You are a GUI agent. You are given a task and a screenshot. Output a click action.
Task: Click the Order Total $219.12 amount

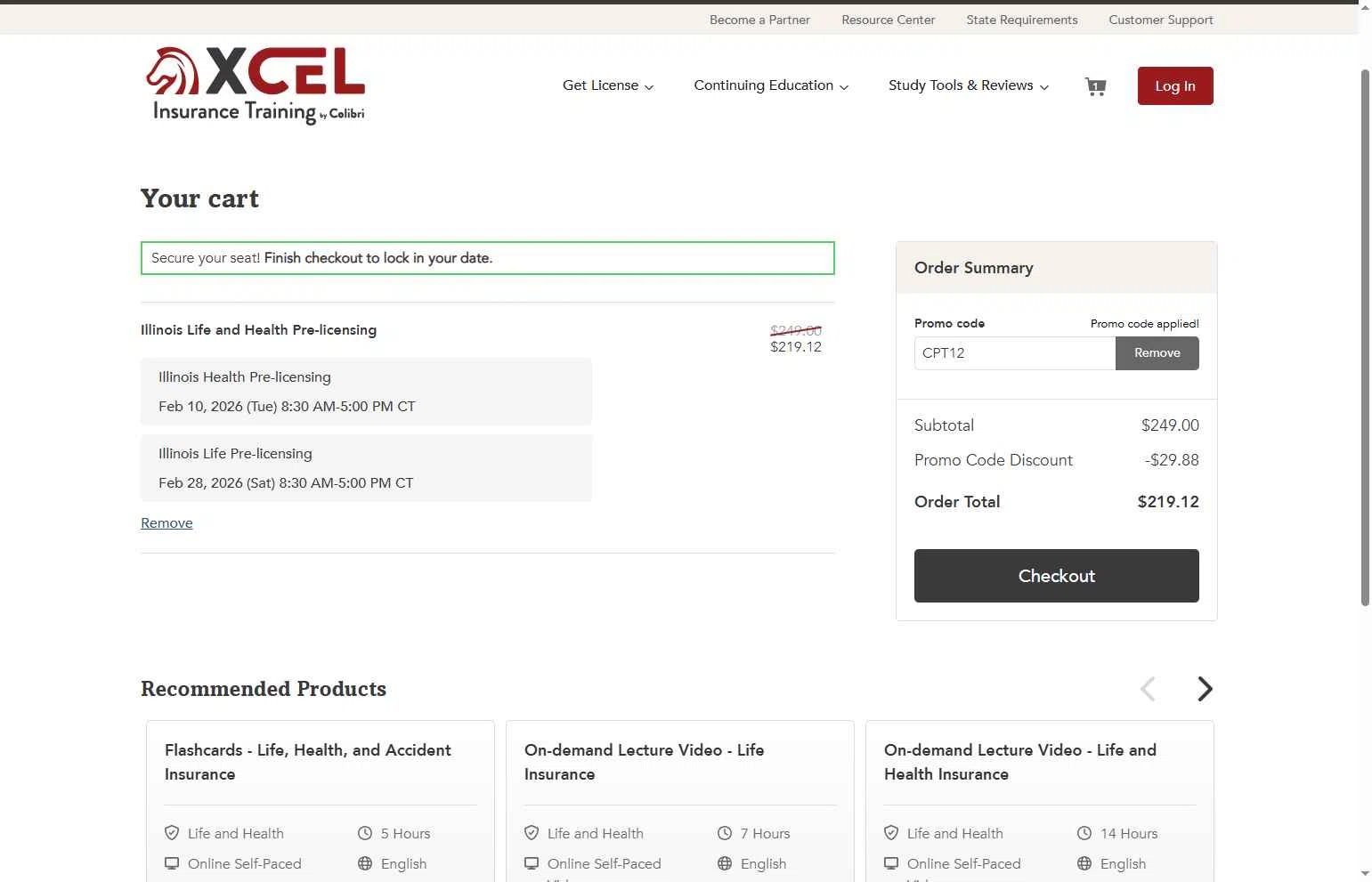tap(1168, 502)
